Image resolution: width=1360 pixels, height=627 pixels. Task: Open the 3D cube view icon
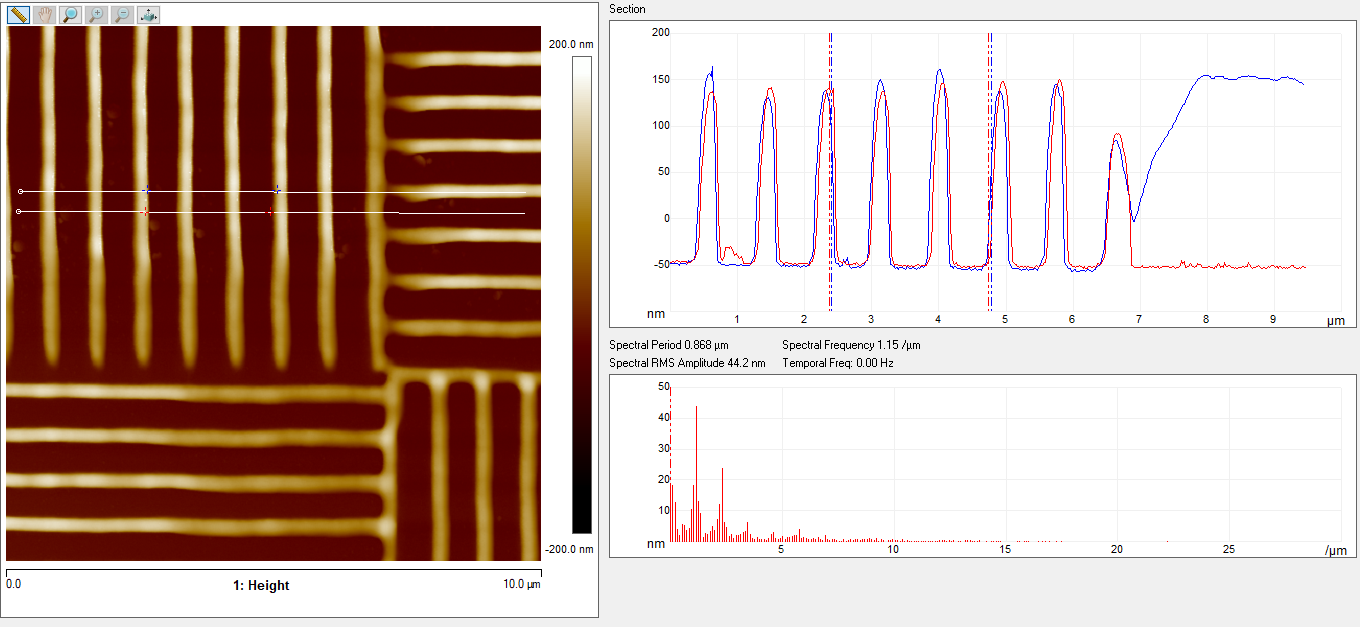pos(147,14)
